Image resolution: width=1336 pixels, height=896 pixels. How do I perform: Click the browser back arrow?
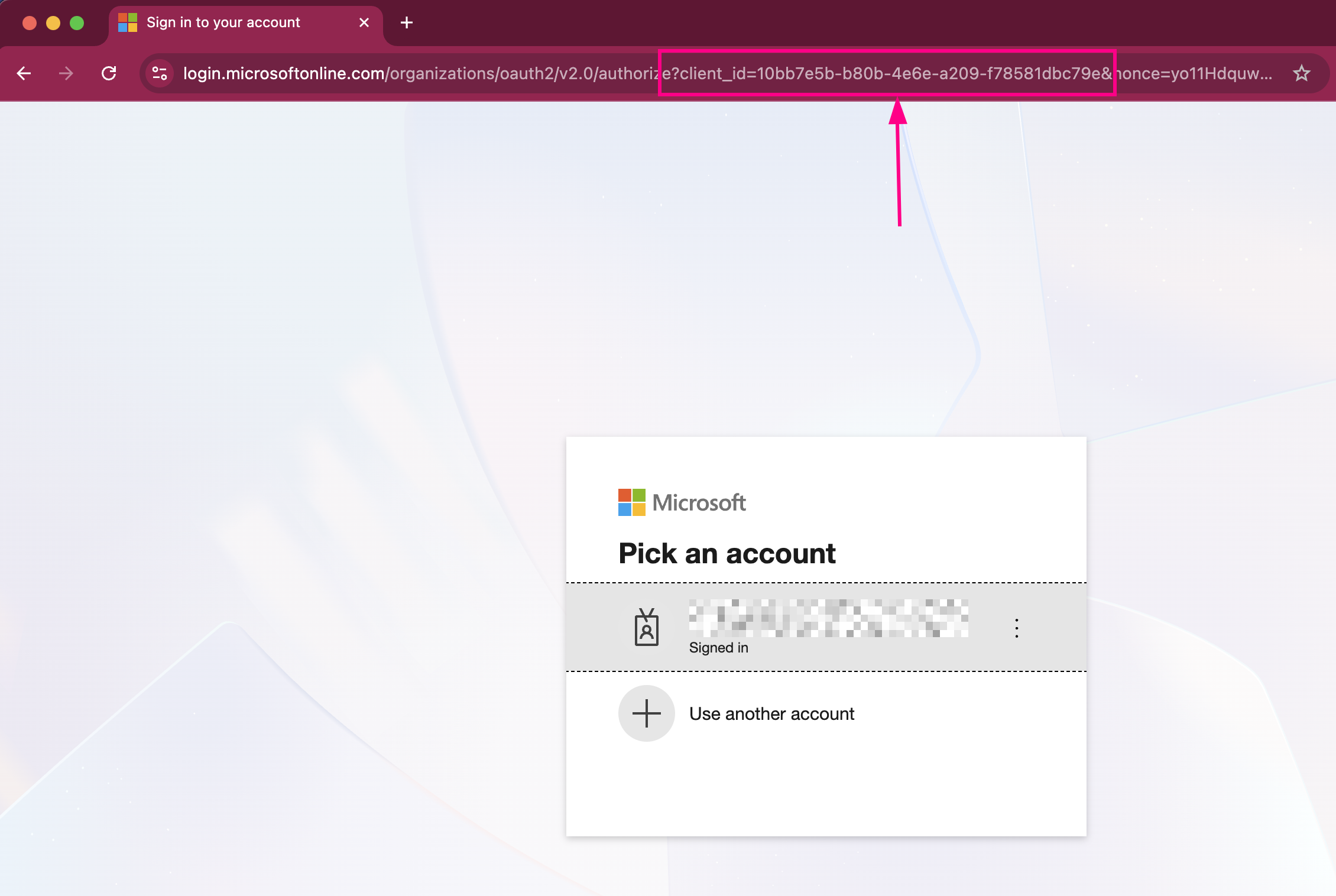(x=24, y=73)
